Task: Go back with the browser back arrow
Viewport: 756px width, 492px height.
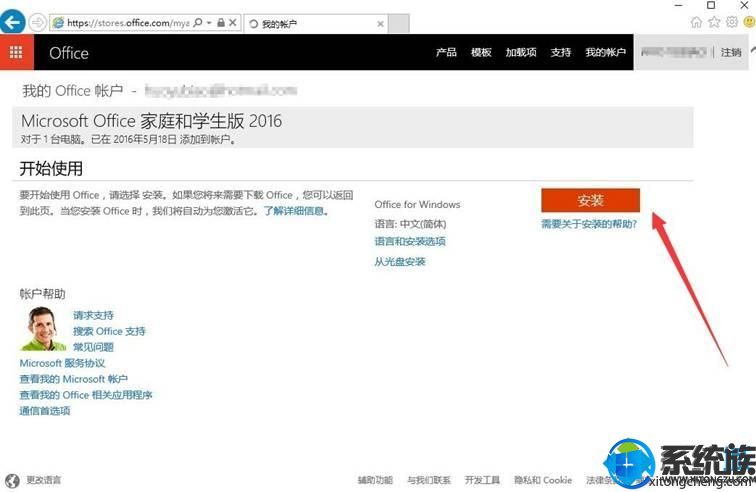Action: click(12, 22)
